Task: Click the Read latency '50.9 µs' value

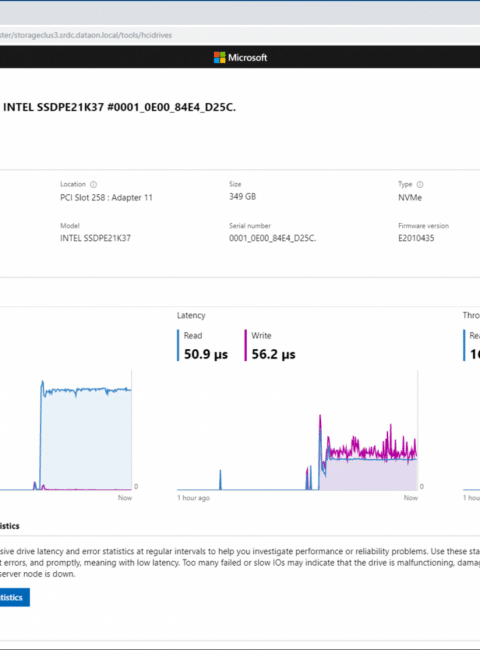Action: pyautogui.click(x=206, y=354)
